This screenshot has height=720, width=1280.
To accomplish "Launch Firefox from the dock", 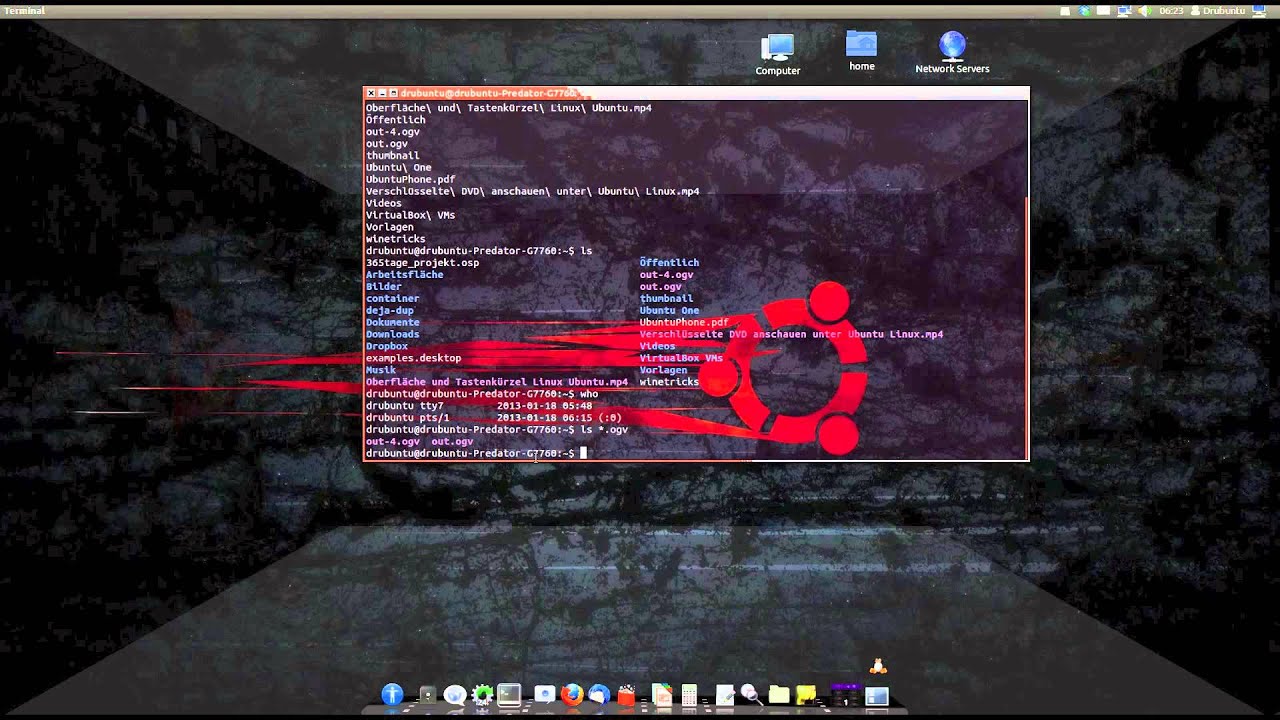I will tap(572, 695).
